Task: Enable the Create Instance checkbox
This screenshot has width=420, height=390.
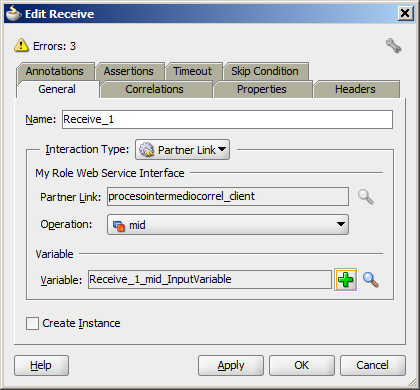Action: (x=32, y=323)
